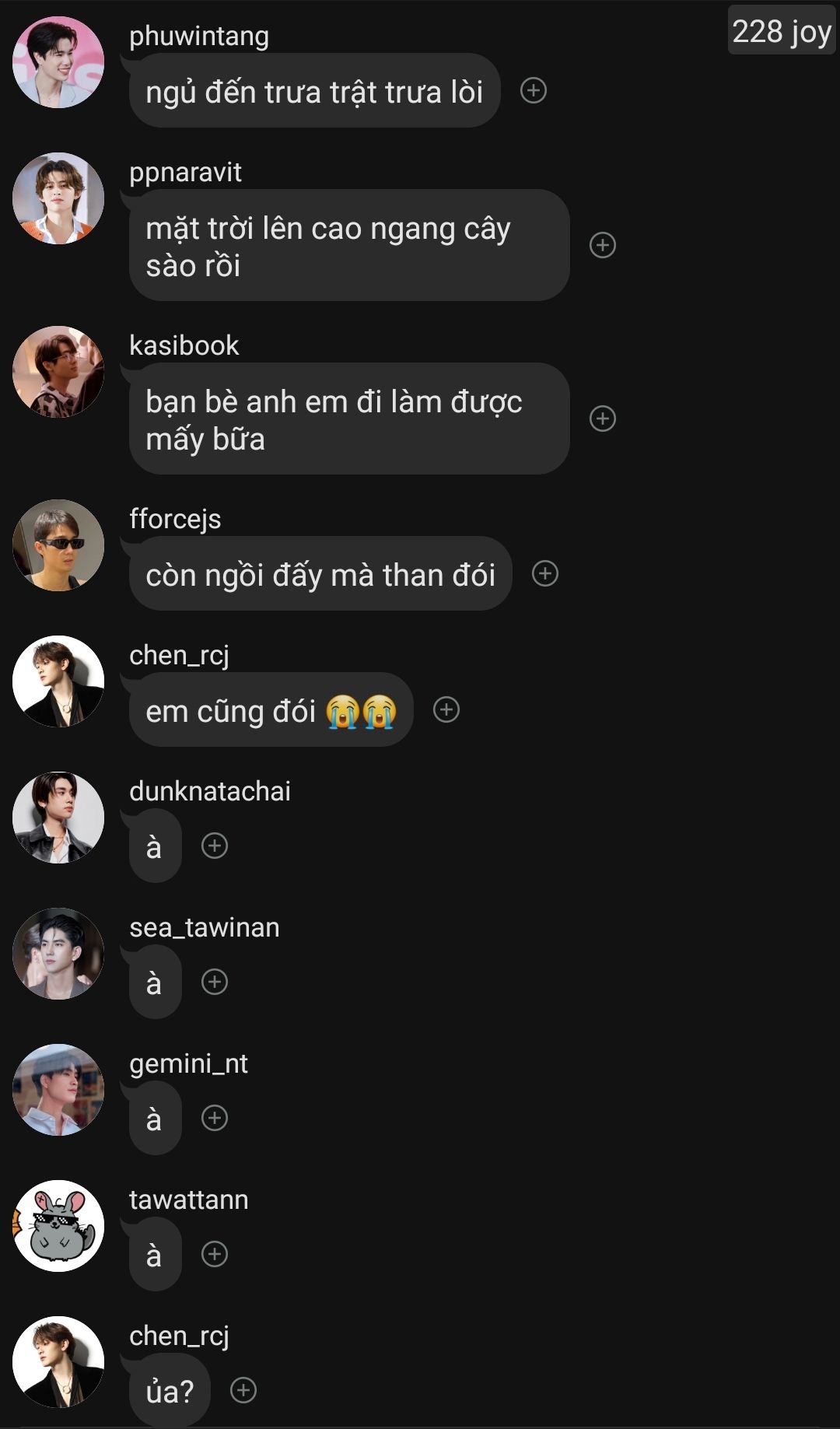The width and height of the screenshot is (840, 1429).
Task: React to chen_rcj's 'em cũng đói' message
Action: (446, 709)
